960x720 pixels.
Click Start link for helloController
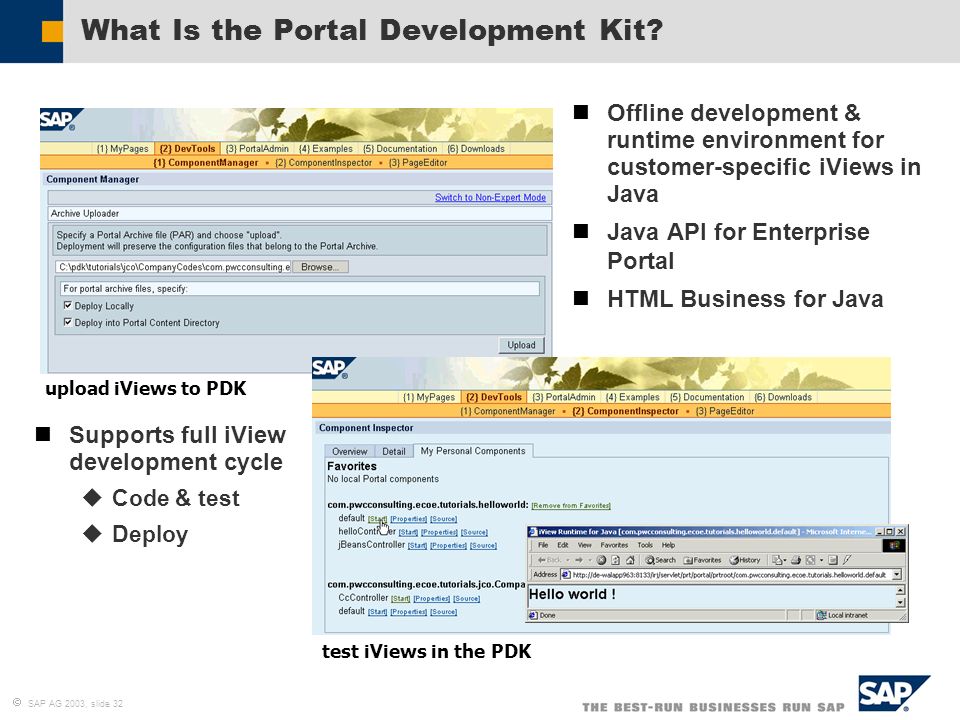pyautogui.click(x=408, y=532)
